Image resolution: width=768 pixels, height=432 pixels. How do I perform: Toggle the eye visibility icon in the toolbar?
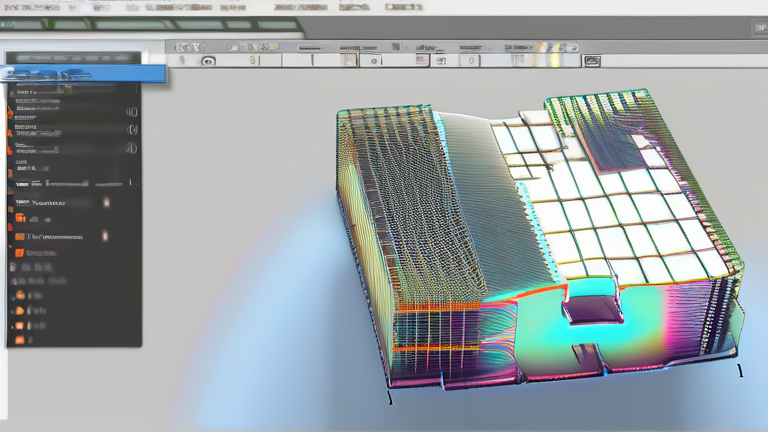click(208, 61)
